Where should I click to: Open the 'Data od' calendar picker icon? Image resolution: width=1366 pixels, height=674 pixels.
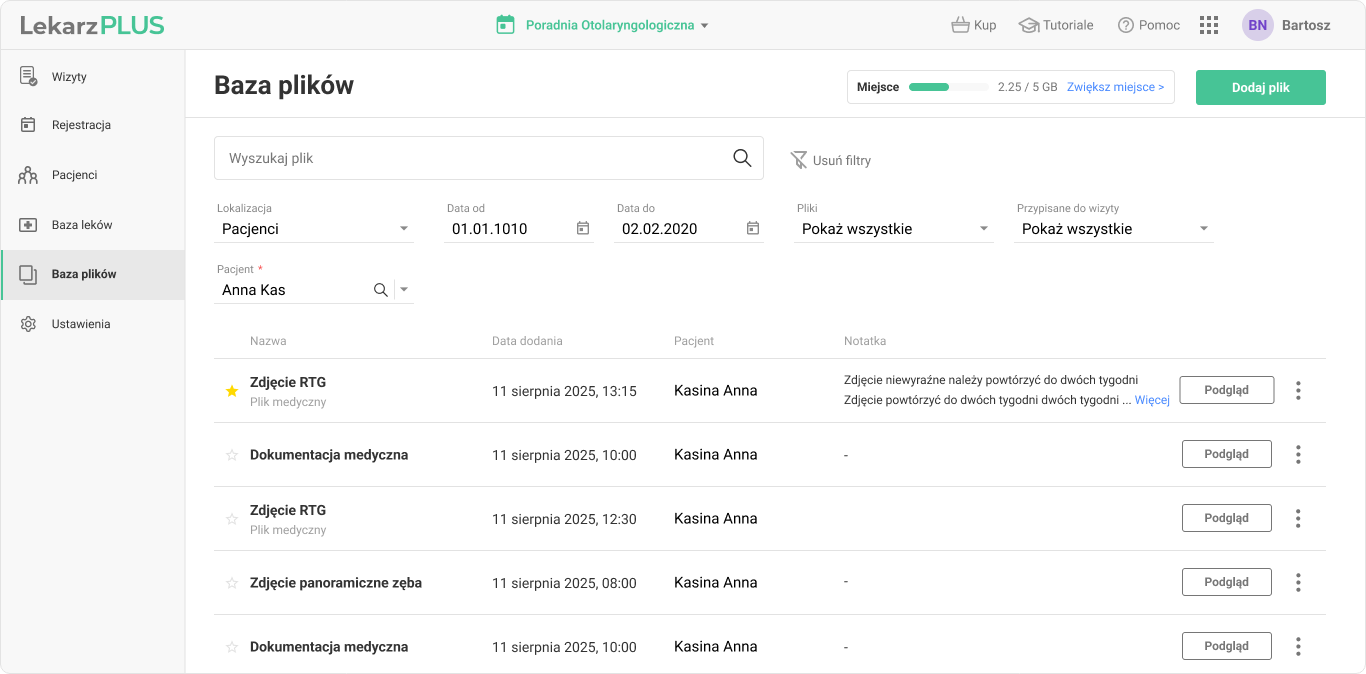pyautogui.click(x=583, y=229)
